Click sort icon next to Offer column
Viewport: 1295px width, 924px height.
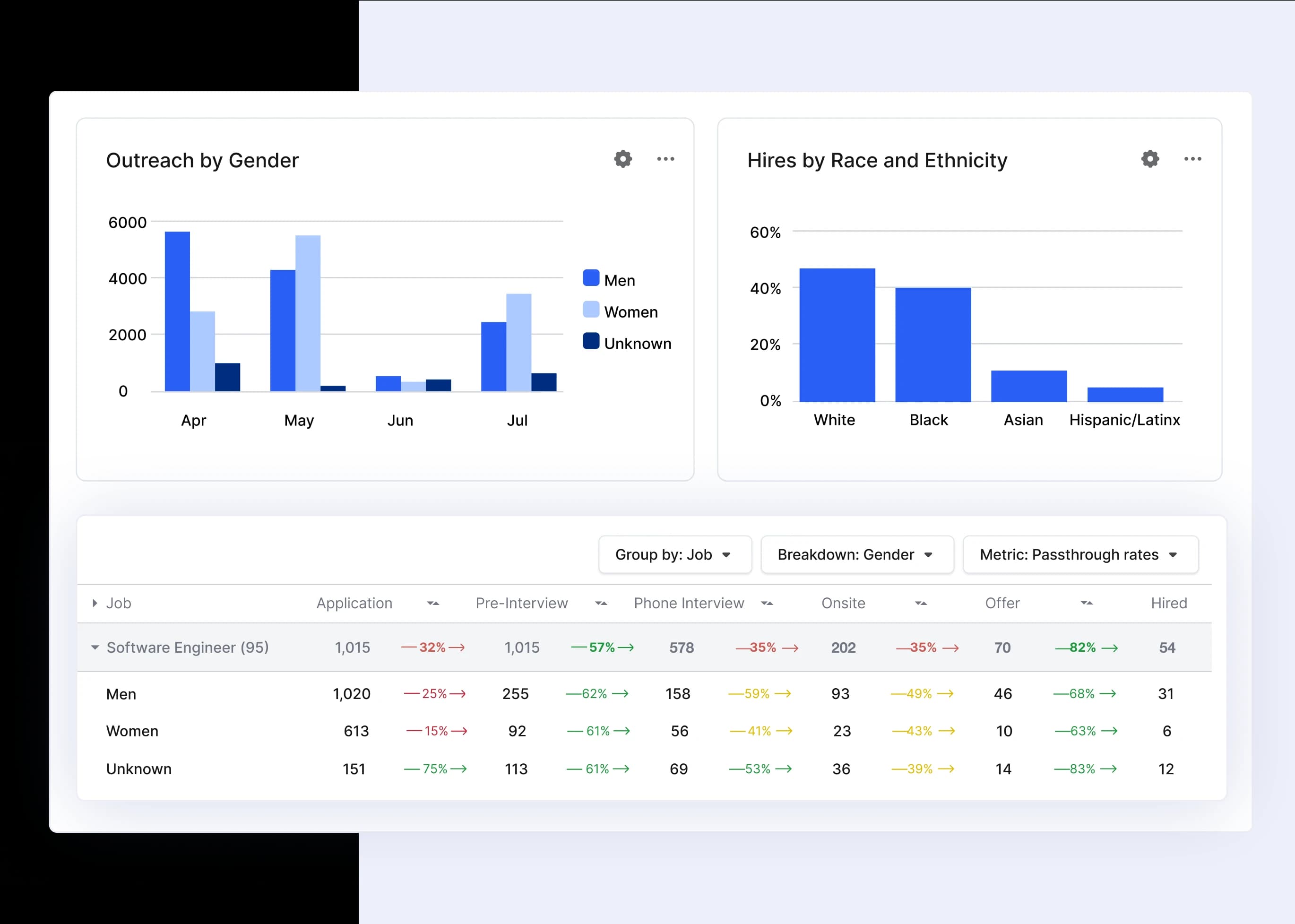(x=1087, y=603)
